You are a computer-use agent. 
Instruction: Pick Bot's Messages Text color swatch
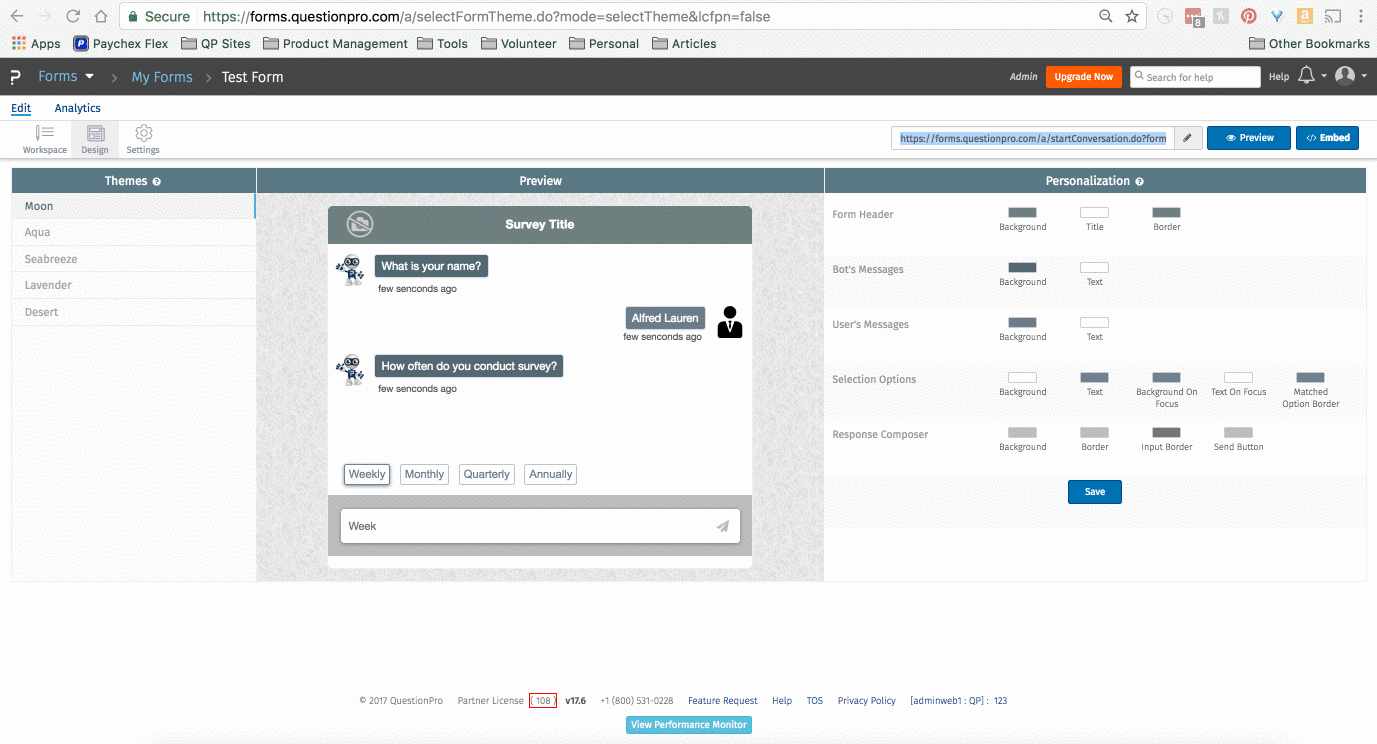(x=1094, y=268)
